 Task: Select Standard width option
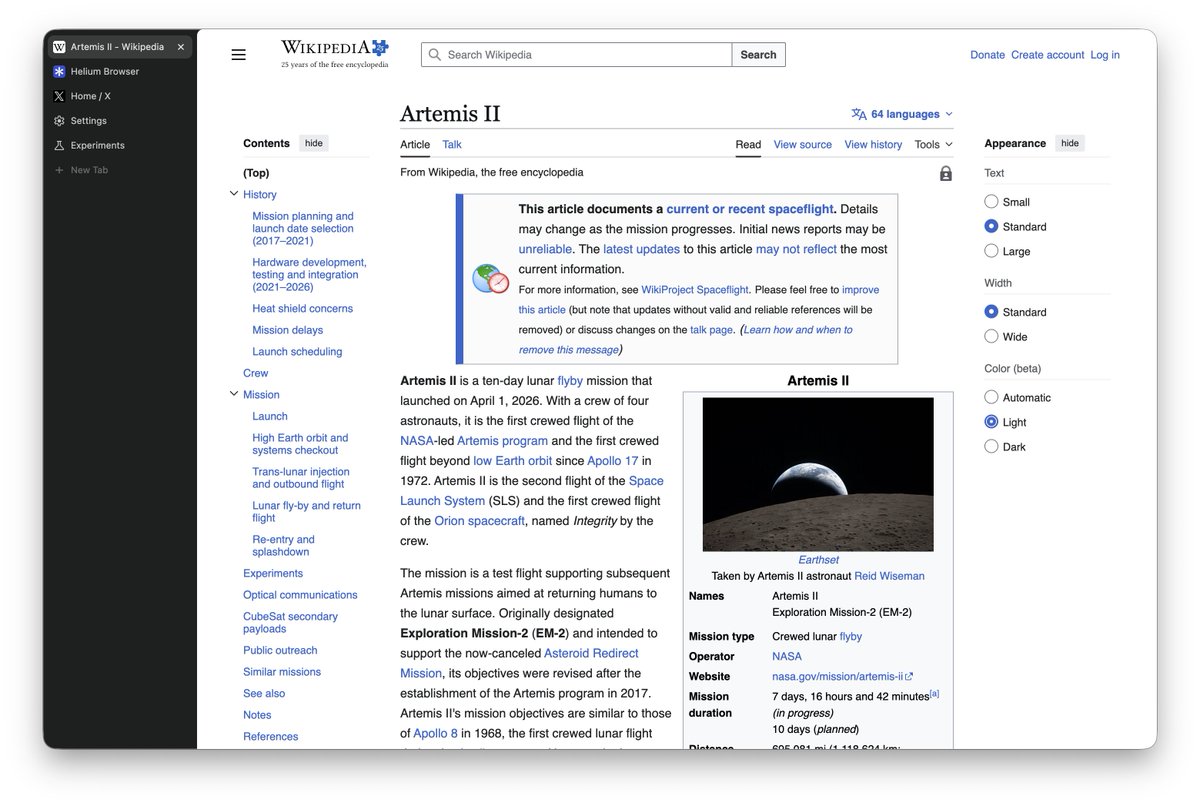coord(991,312)
